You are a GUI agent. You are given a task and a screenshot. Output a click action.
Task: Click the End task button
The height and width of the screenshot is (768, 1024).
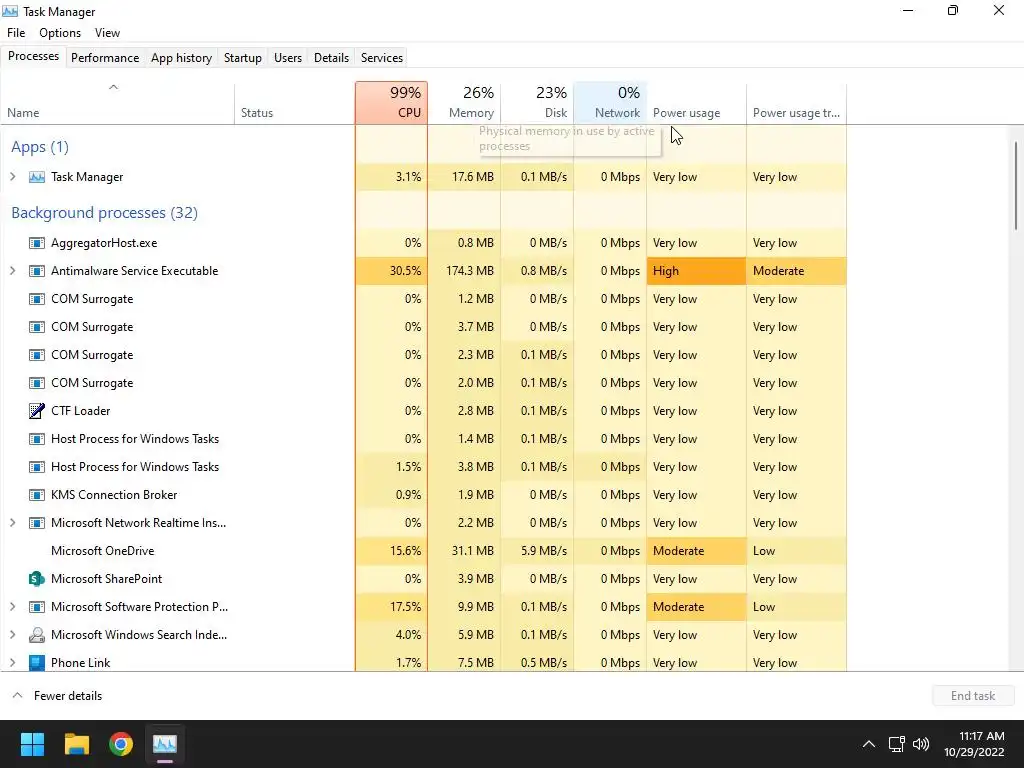pos(972,696)
